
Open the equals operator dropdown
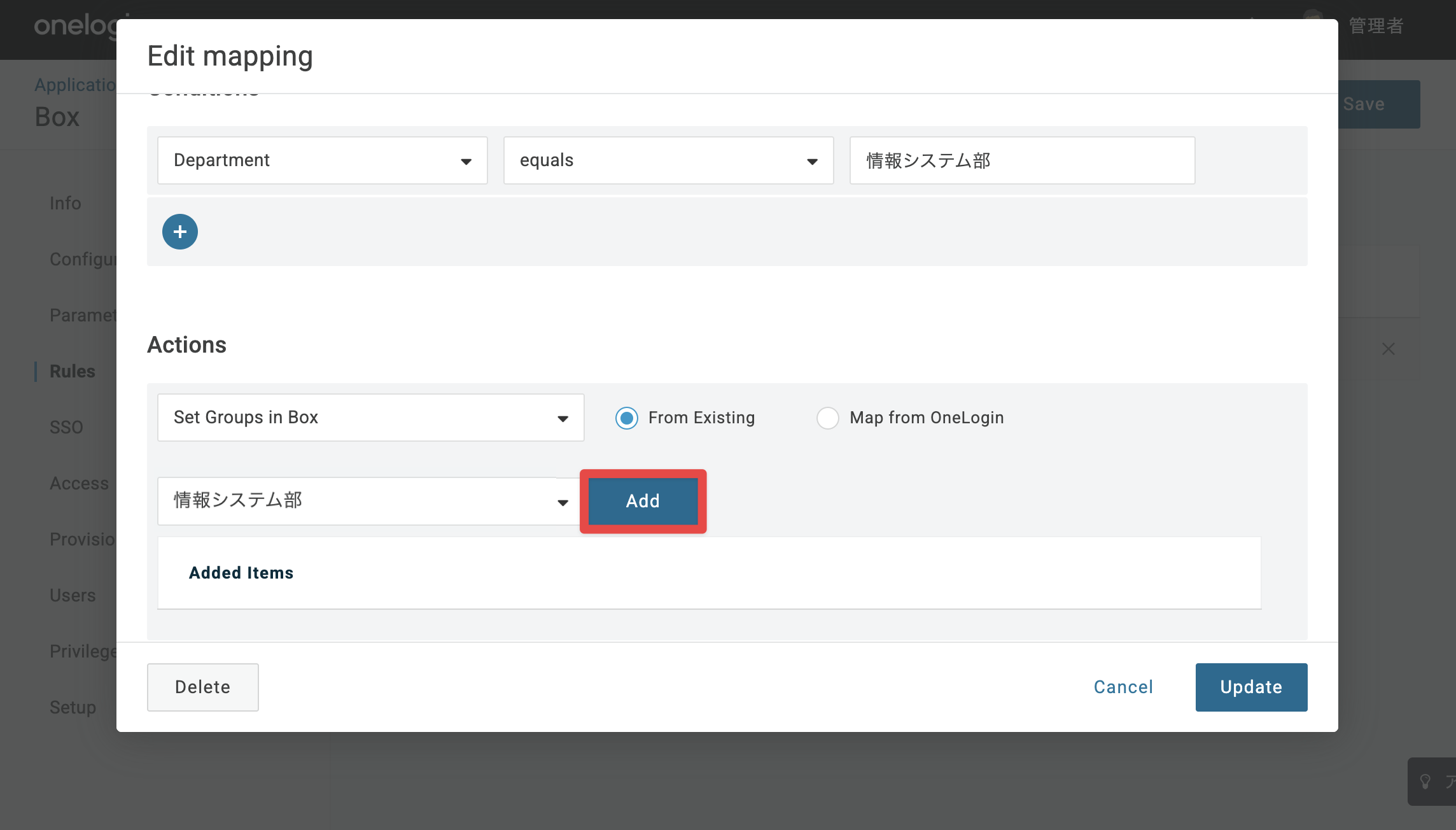coord(669,160)
